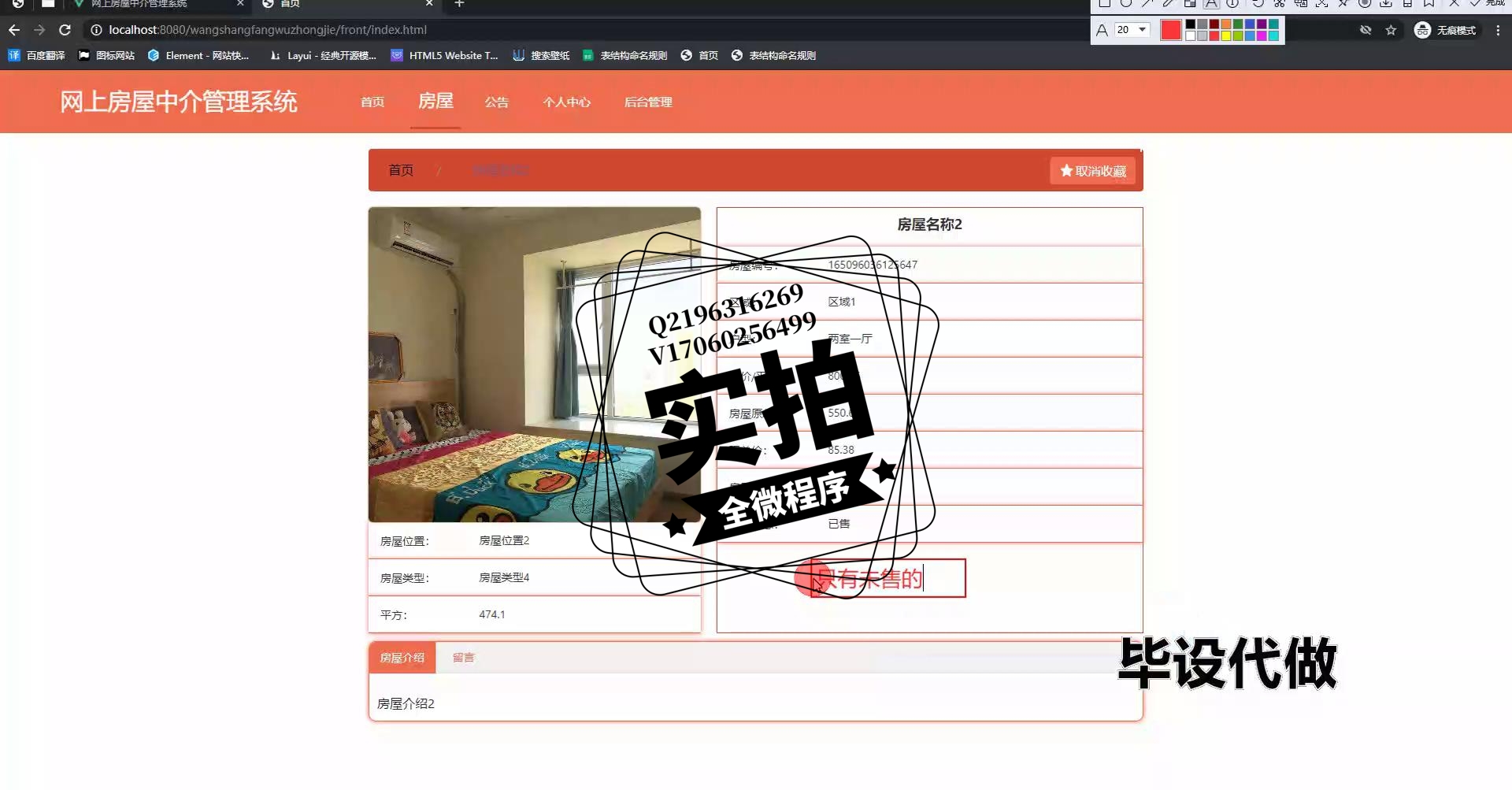Click the 房屋类型4 value
The image size is (1512, 790).
click(x=504, y=577)
